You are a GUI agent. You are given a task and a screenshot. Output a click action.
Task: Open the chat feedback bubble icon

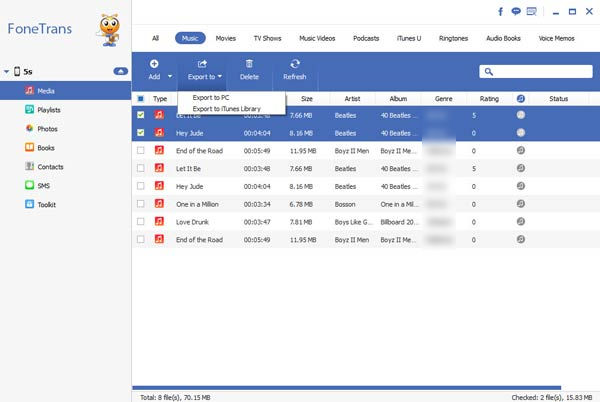point(516,11)
